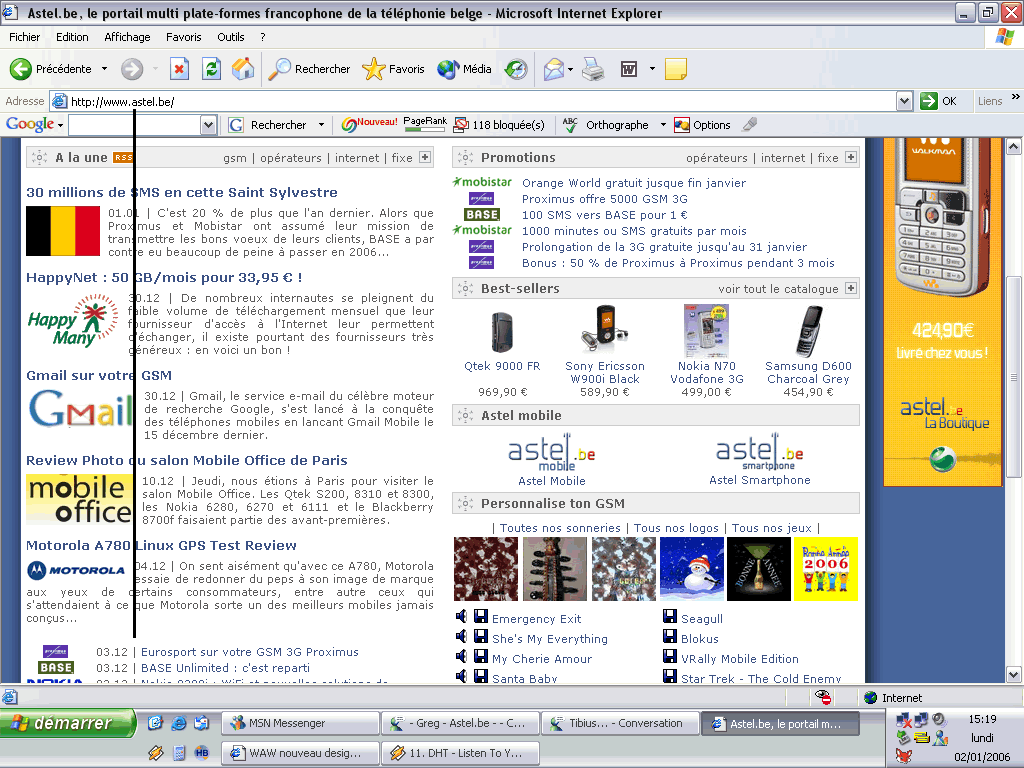
Task: Open the Google search box dropdown
Action: pos(208,125)
